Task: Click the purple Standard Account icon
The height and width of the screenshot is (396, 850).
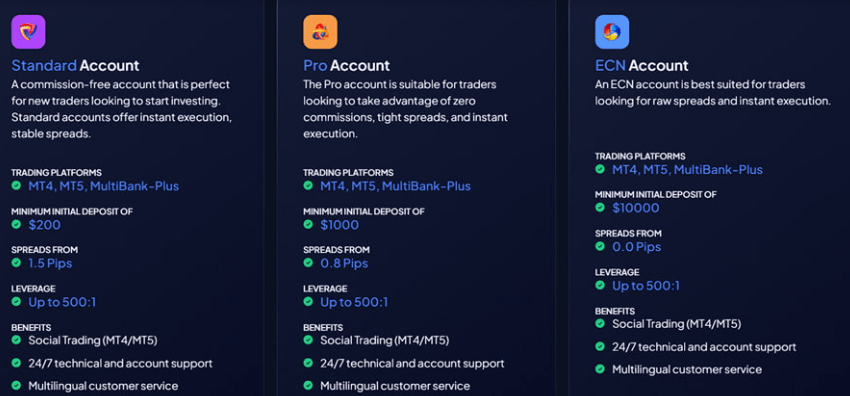Action: tap(28, 32)
